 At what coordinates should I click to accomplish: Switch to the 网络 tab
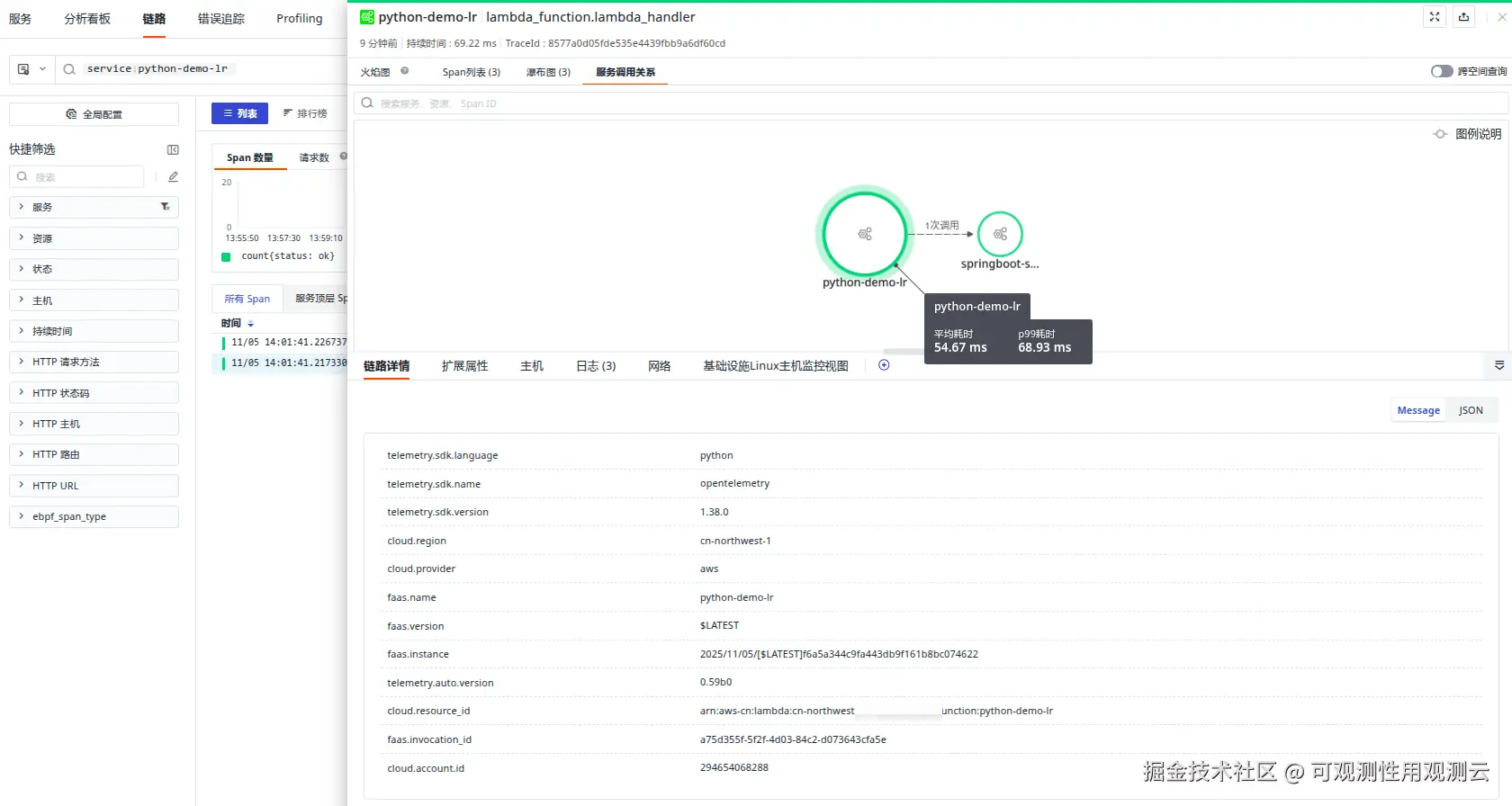660,366
